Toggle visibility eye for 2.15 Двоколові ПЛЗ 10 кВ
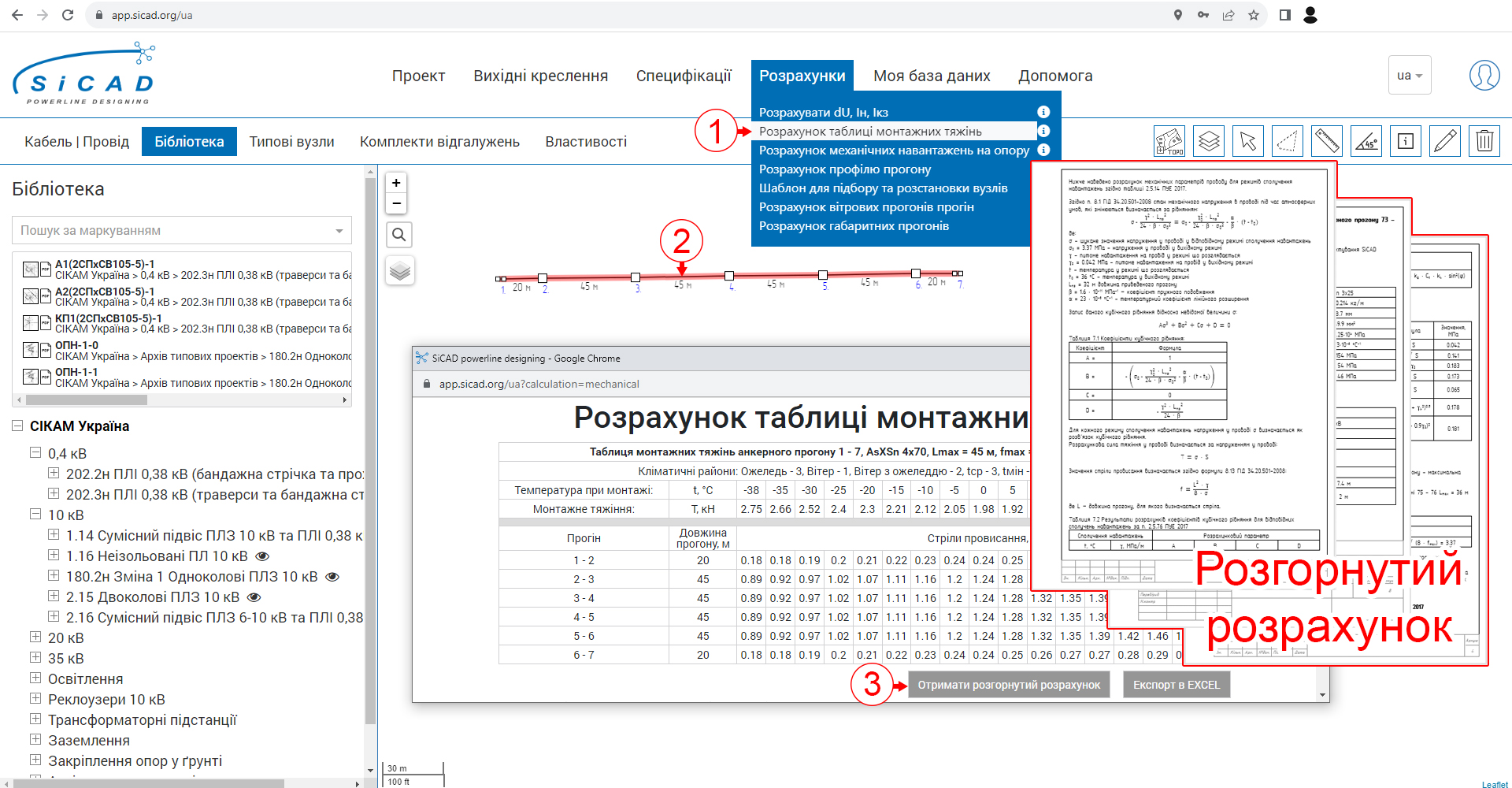This screenshot has height=788, width=1512. click(x=254, y=597)
